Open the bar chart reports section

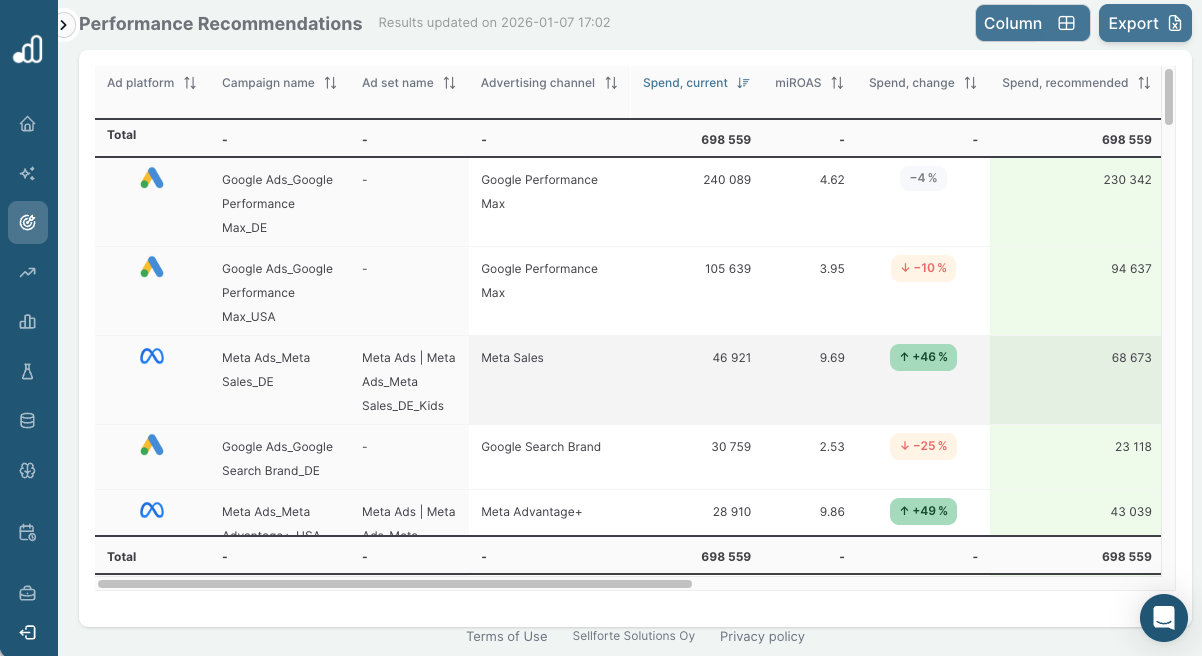(x=27, y=321)
